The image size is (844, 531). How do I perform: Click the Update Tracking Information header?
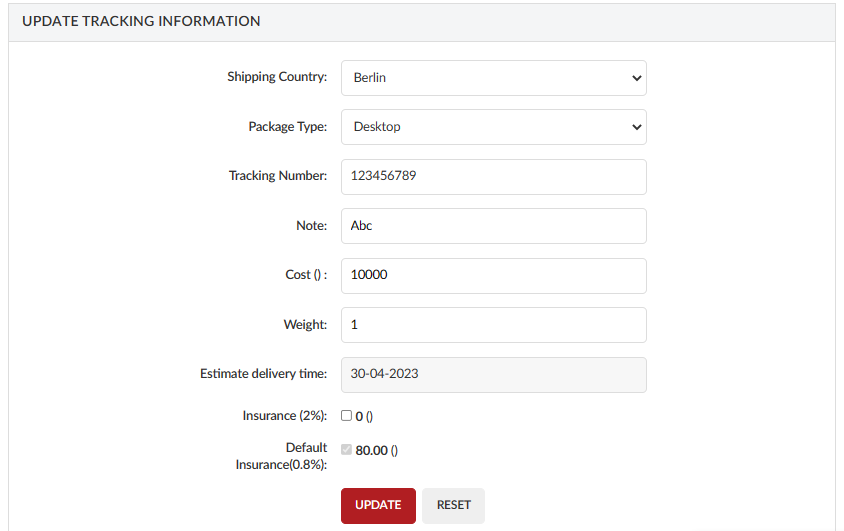point(141,21)
